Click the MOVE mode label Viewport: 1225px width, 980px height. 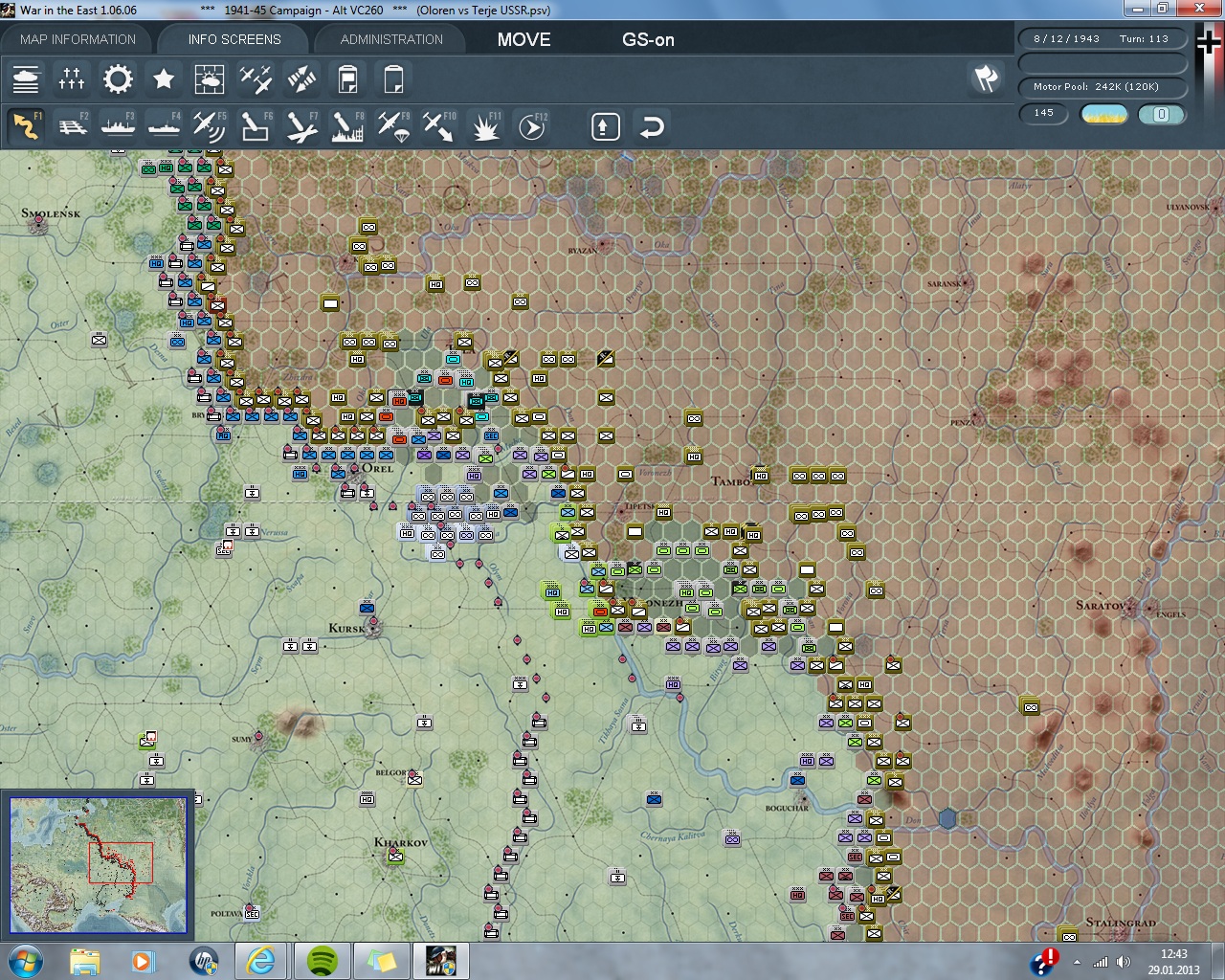tap(523, 39)
